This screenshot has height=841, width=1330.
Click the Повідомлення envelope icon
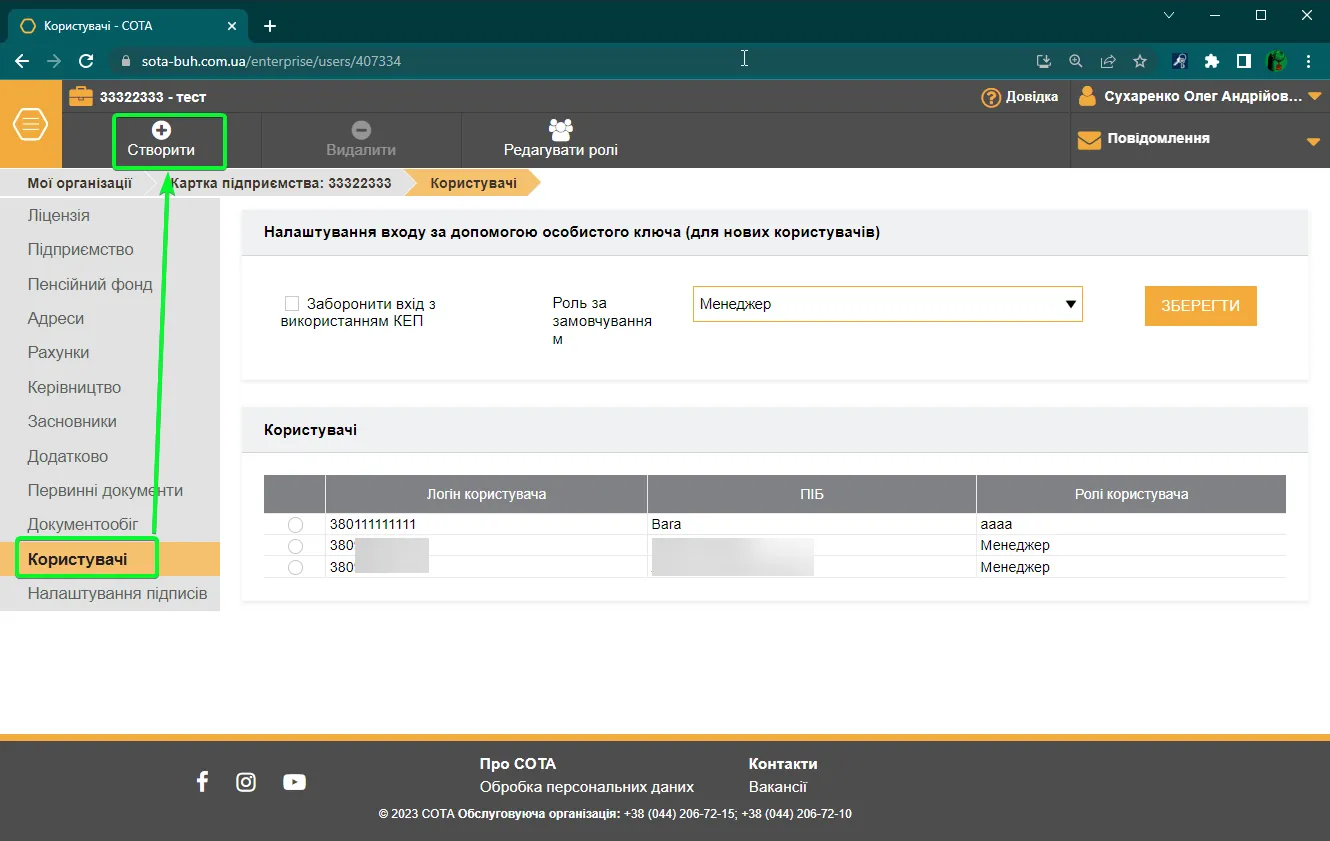[1089, 140]
